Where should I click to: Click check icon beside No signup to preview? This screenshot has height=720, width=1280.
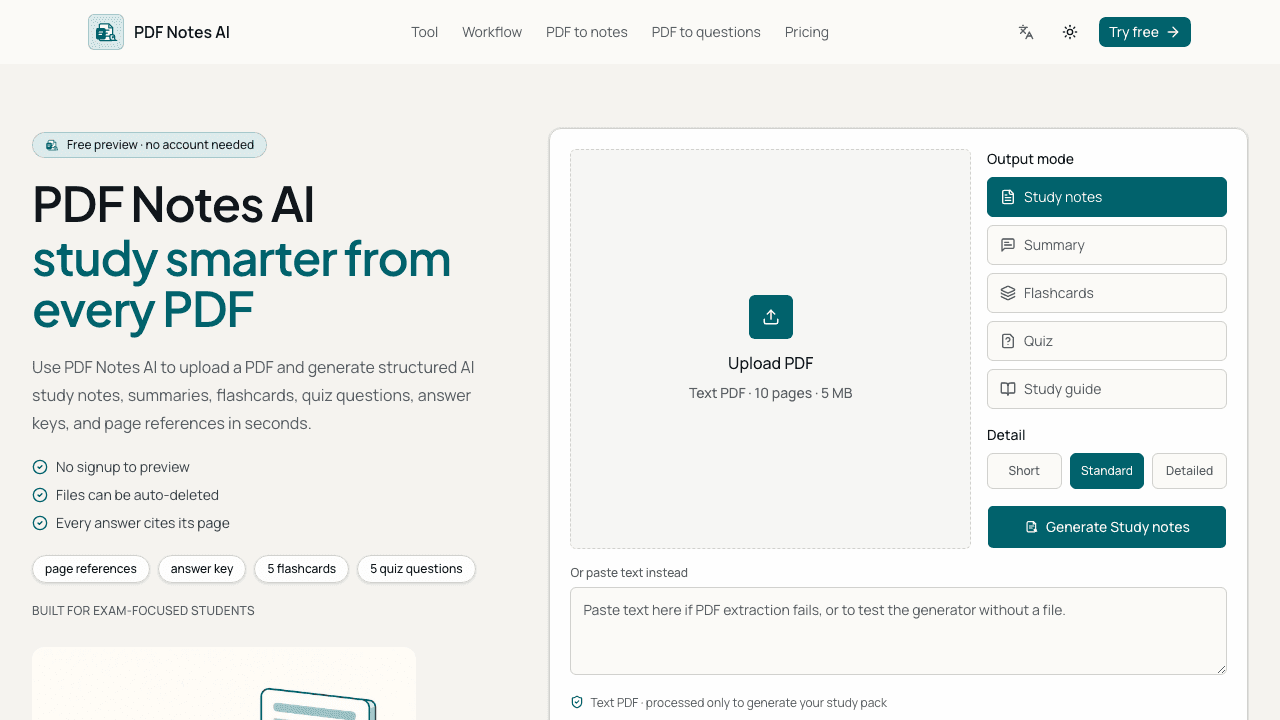(x=40, y=467)
